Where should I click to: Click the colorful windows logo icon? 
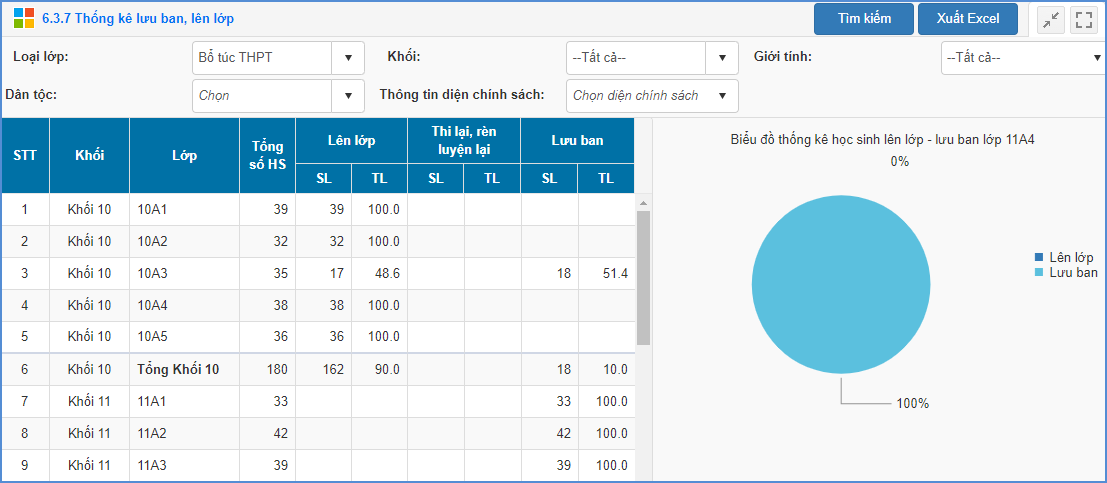(x=24, y=19)
